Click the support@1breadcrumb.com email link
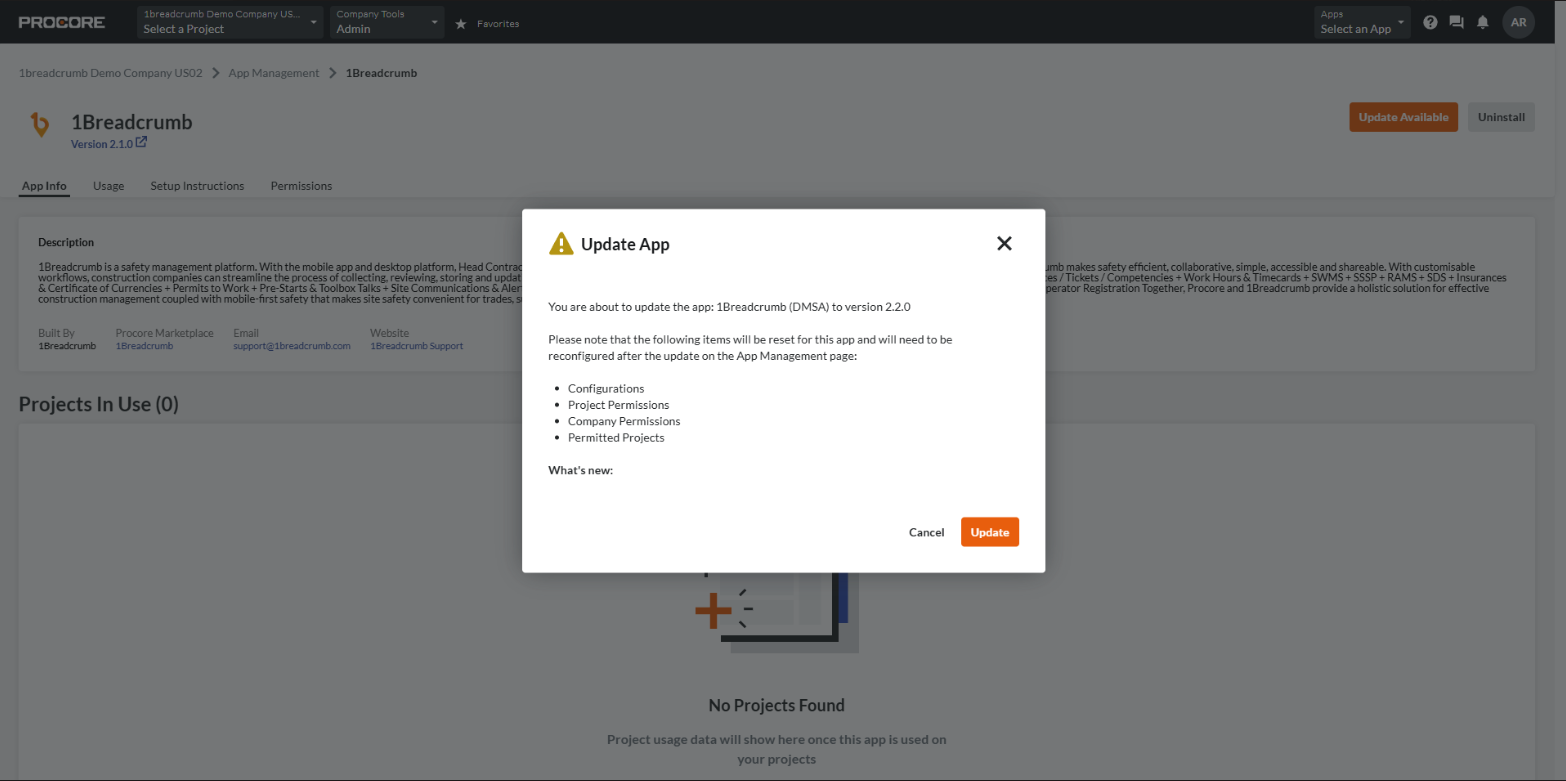 (292, 346)
